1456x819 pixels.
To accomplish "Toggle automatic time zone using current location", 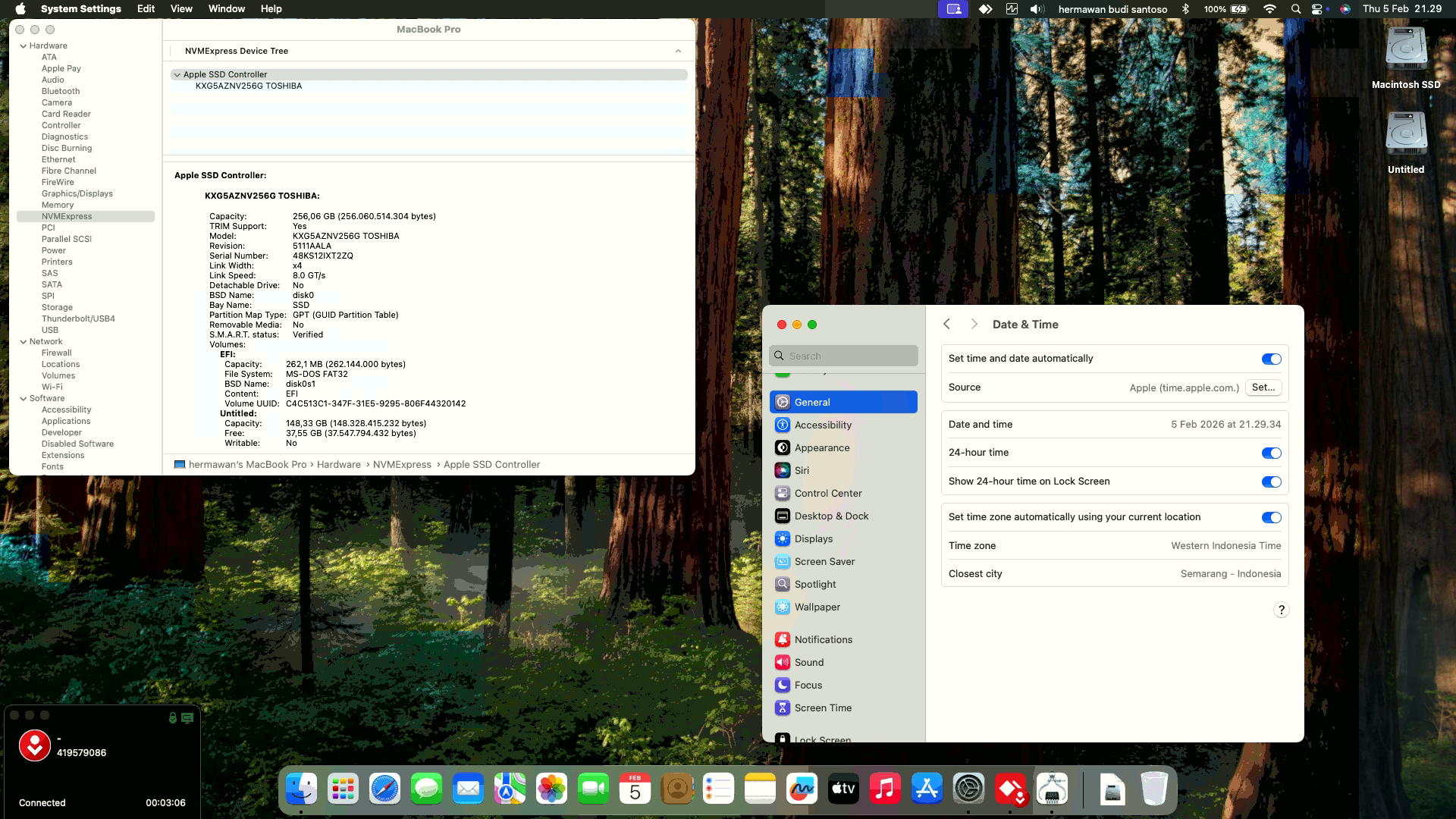I will [x=1271, y=517].
